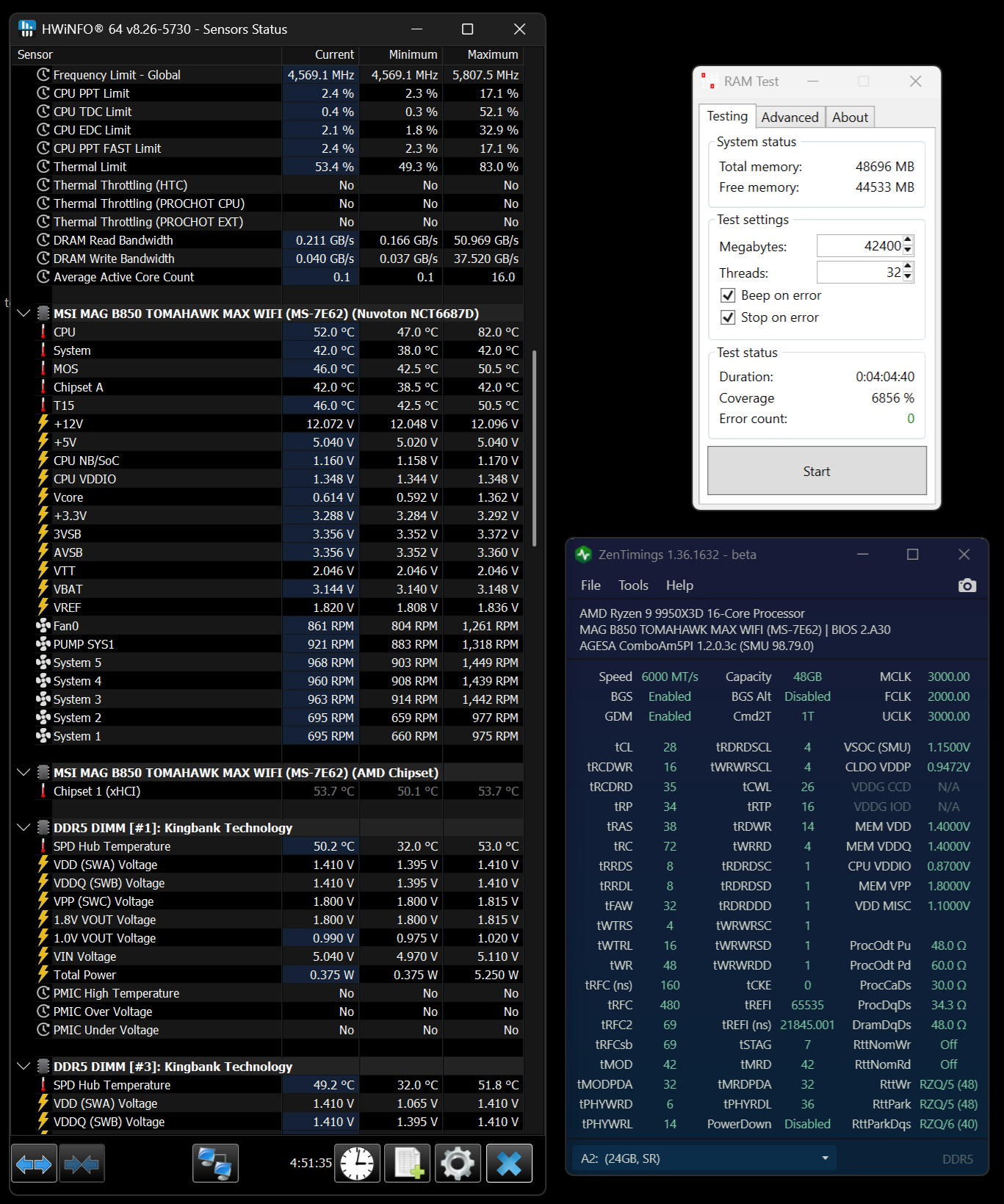The width and height of the screenshot is (1004, 1204).
Task: Click the blue X close sensors icon
Action: click(x=509, y=1164)
